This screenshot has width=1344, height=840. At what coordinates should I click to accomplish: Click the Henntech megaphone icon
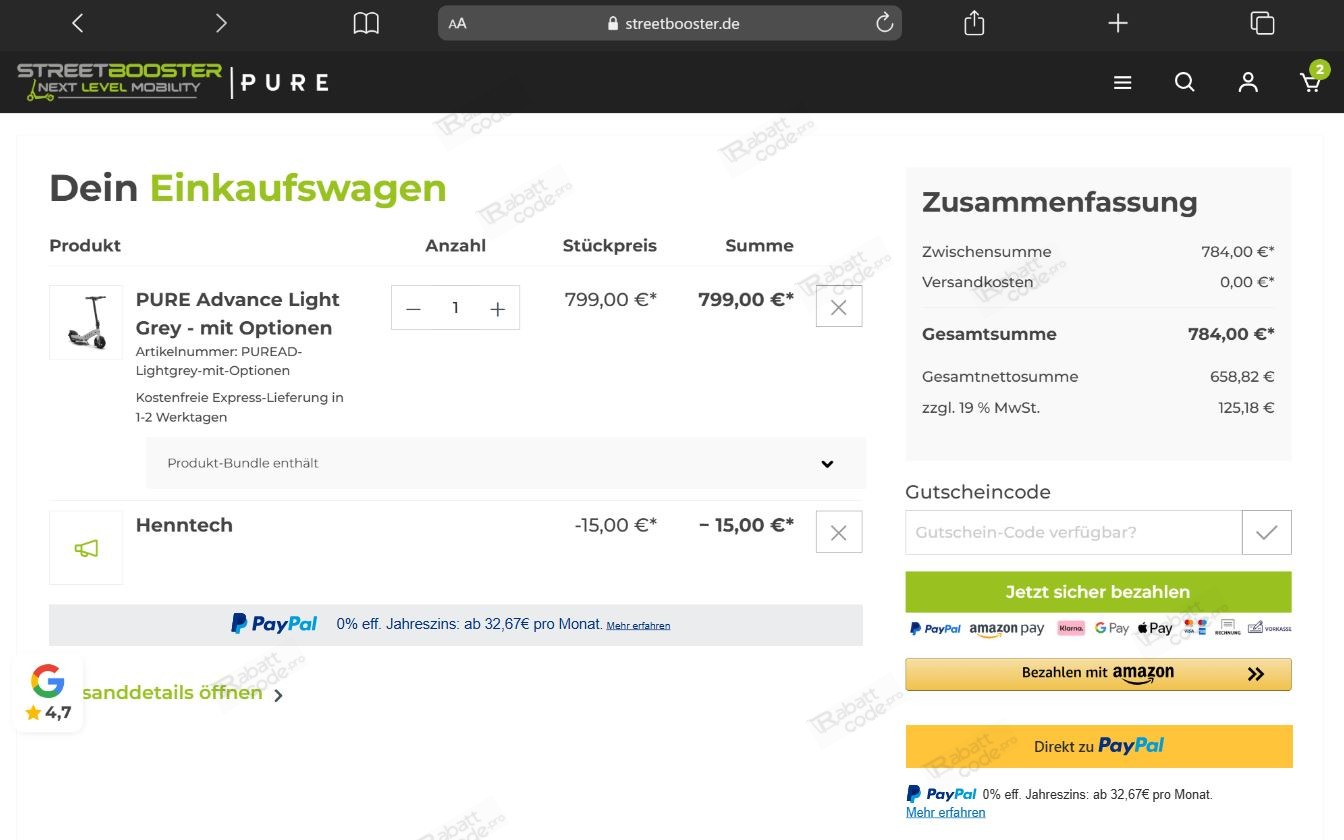(86, 548)
